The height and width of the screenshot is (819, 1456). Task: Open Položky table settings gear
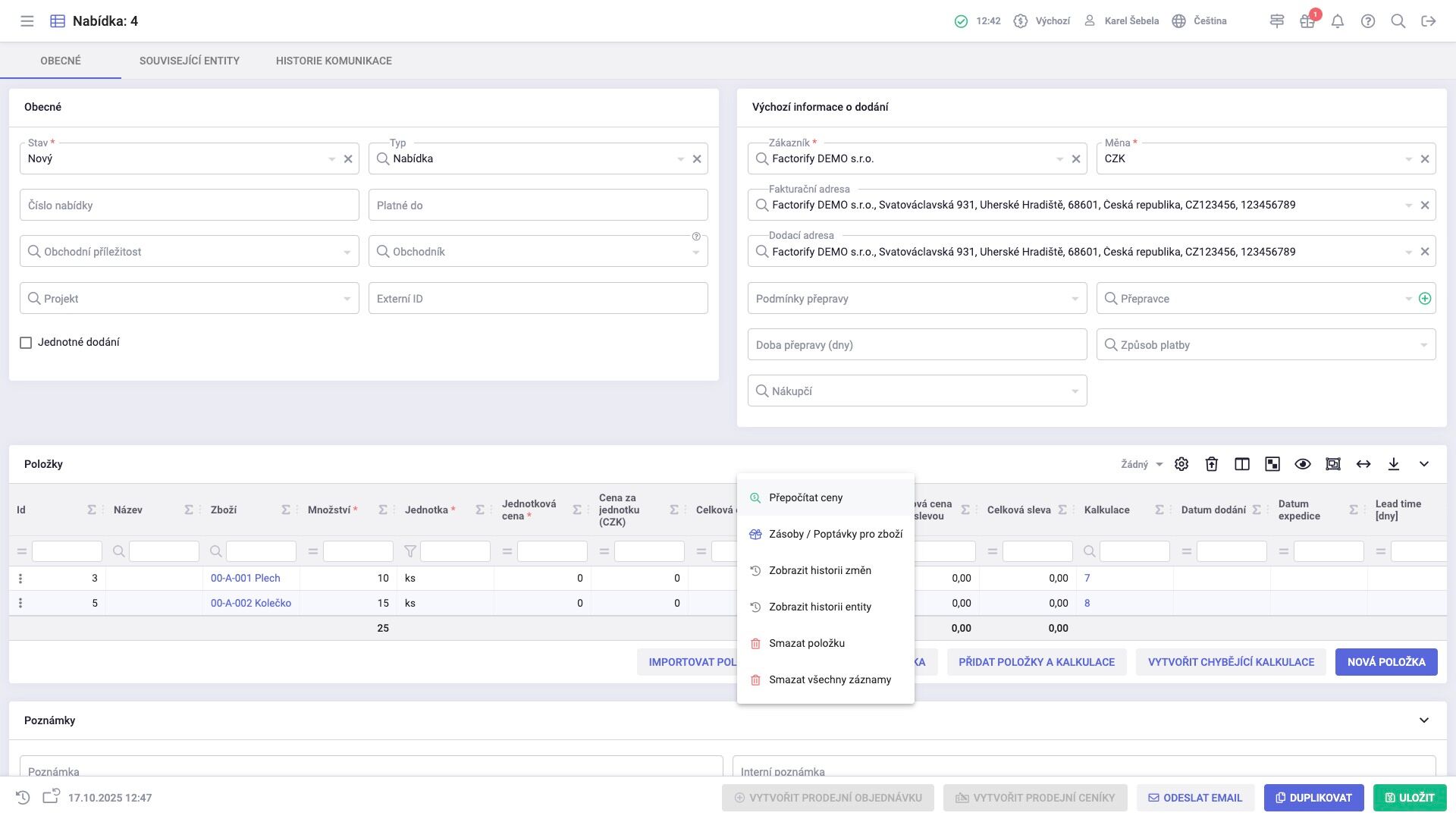(1181, 464)
